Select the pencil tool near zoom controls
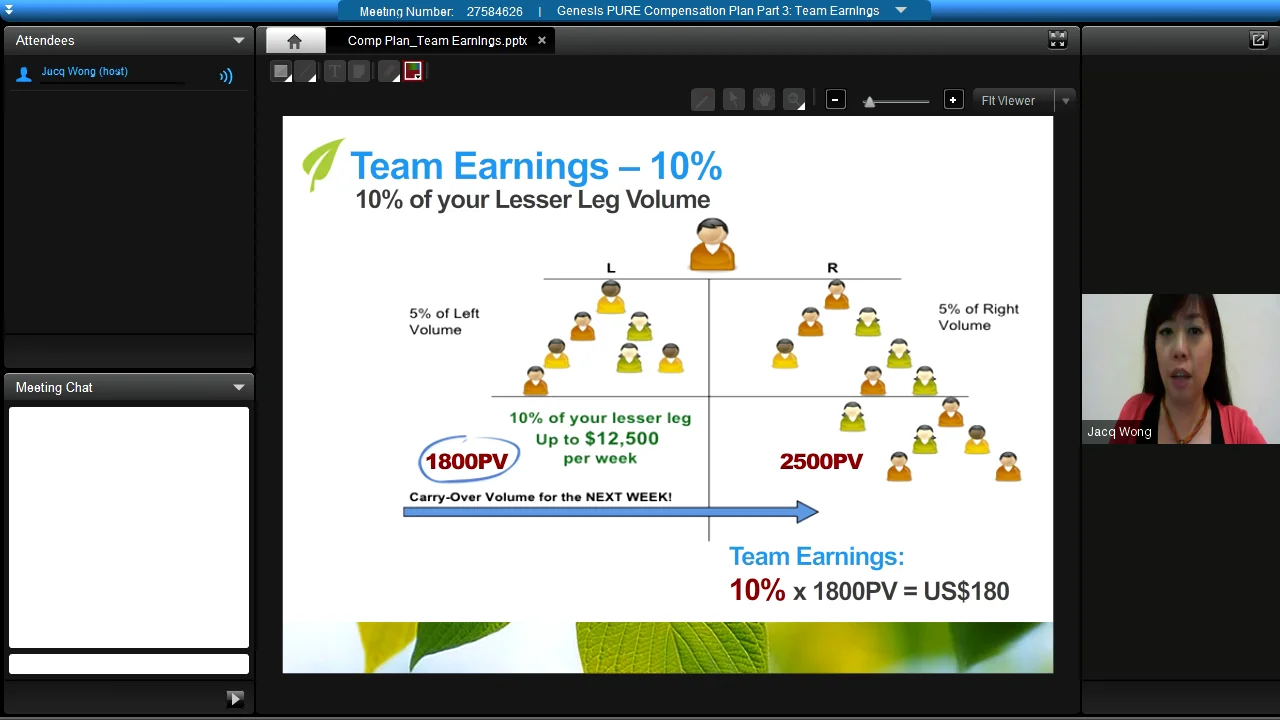Viewport: 1280px width, 720px height. pyautogui.click(x=703, y=100)
